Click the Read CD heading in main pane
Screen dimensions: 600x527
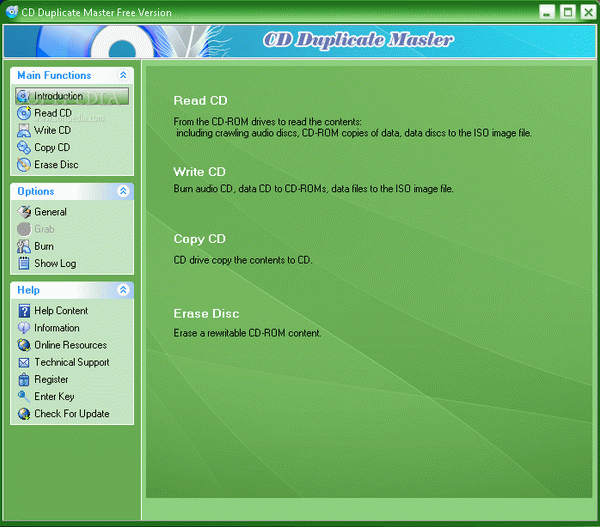[200, 101]
